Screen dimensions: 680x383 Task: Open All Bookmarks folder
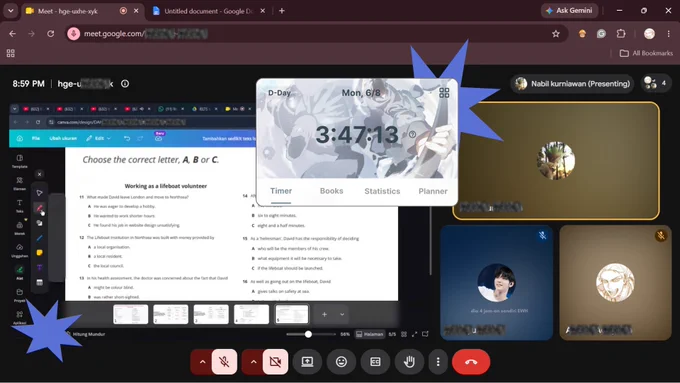[x=646, y=53]
